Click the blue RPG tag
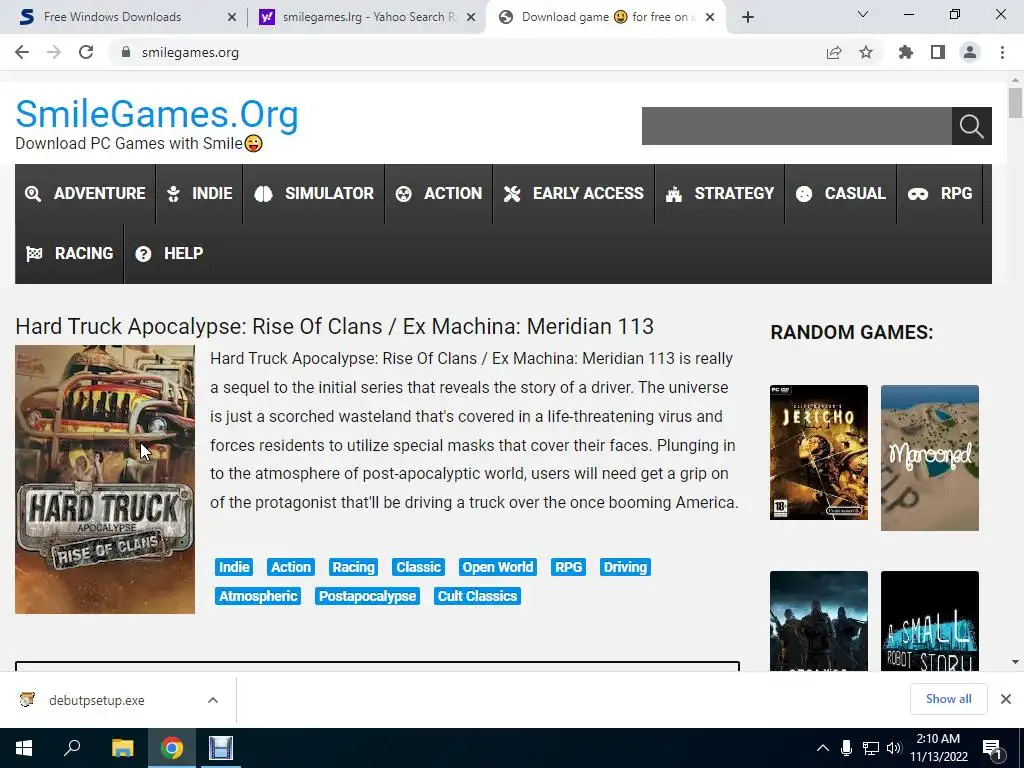 pos(568,567)
